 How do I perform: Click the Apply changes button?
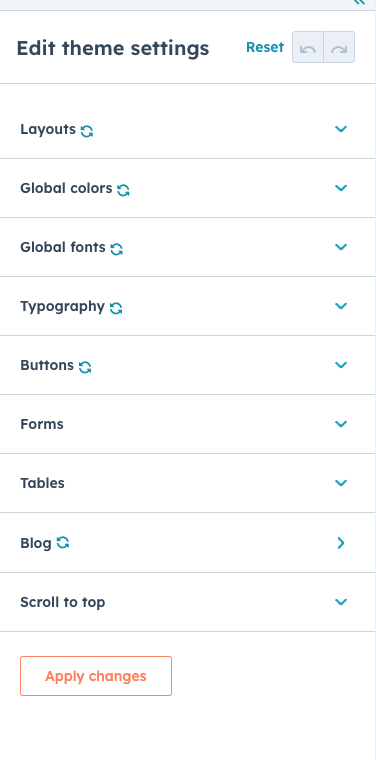pos(96,676)
